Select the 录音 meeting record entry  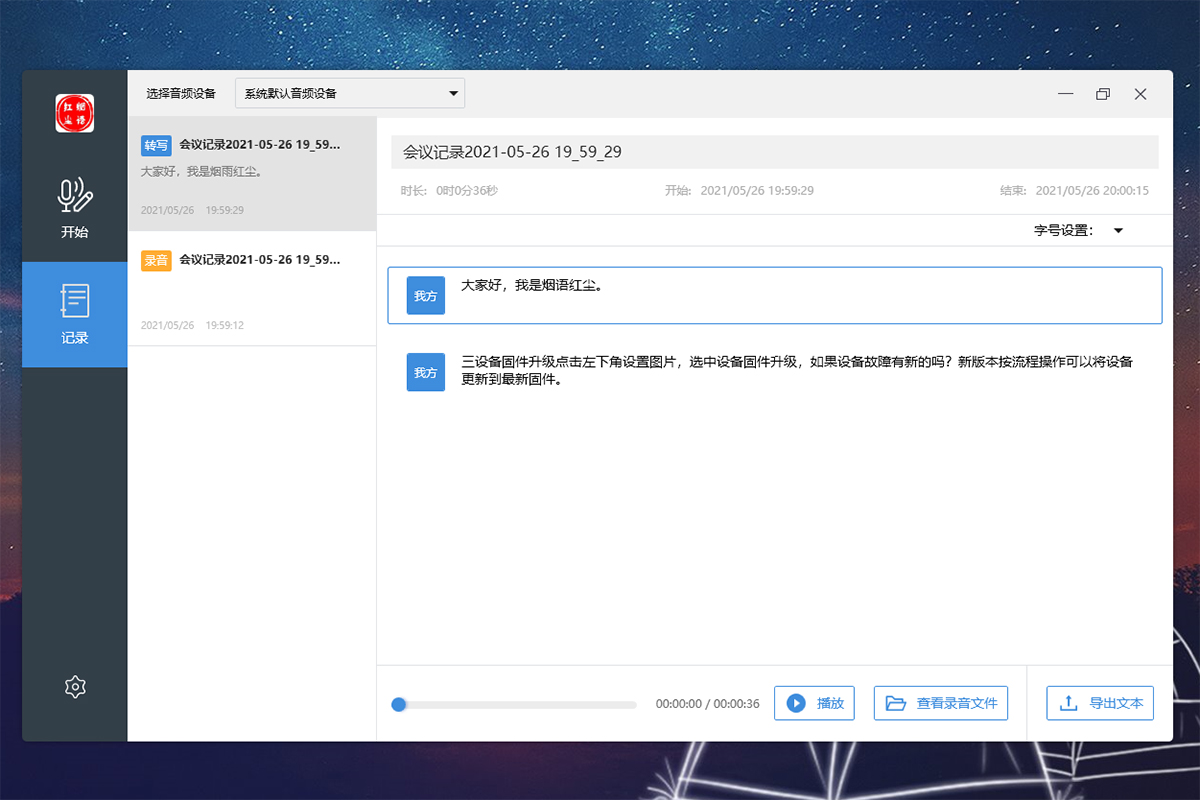pos(252,289)
